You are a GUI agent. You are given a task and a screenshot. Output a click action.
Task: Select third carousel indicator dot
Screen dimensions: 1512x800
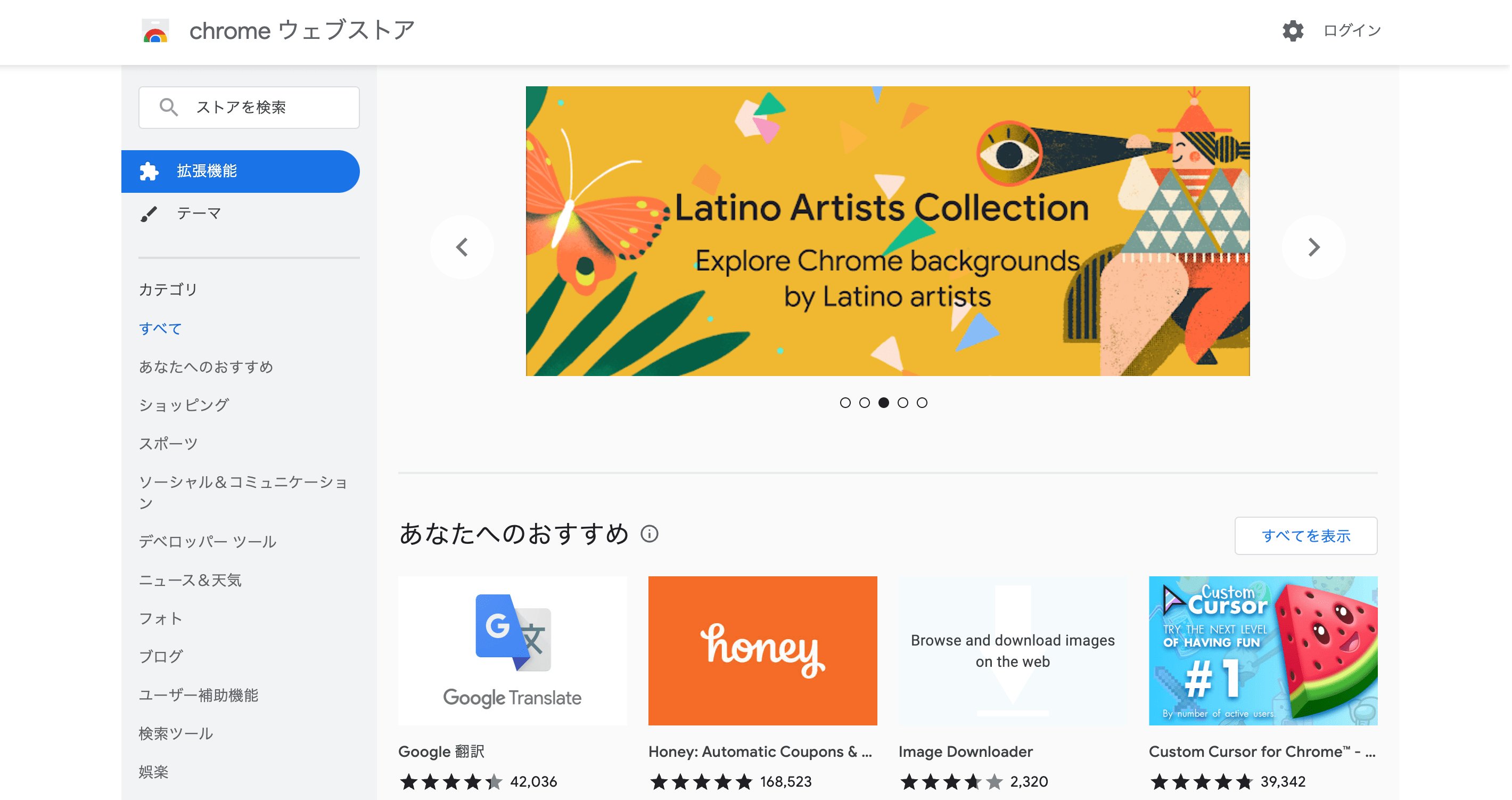pos(883,403)
